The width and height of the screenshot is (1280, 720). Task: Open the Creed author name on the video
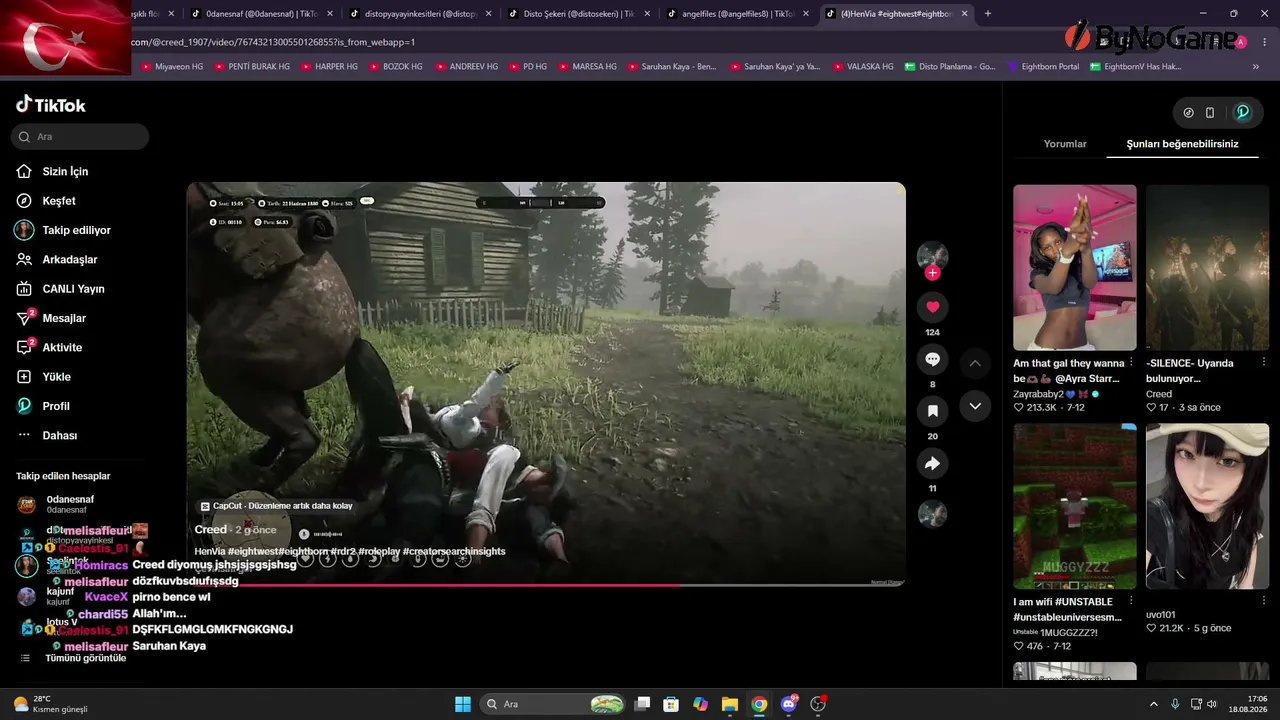[210, 530]
